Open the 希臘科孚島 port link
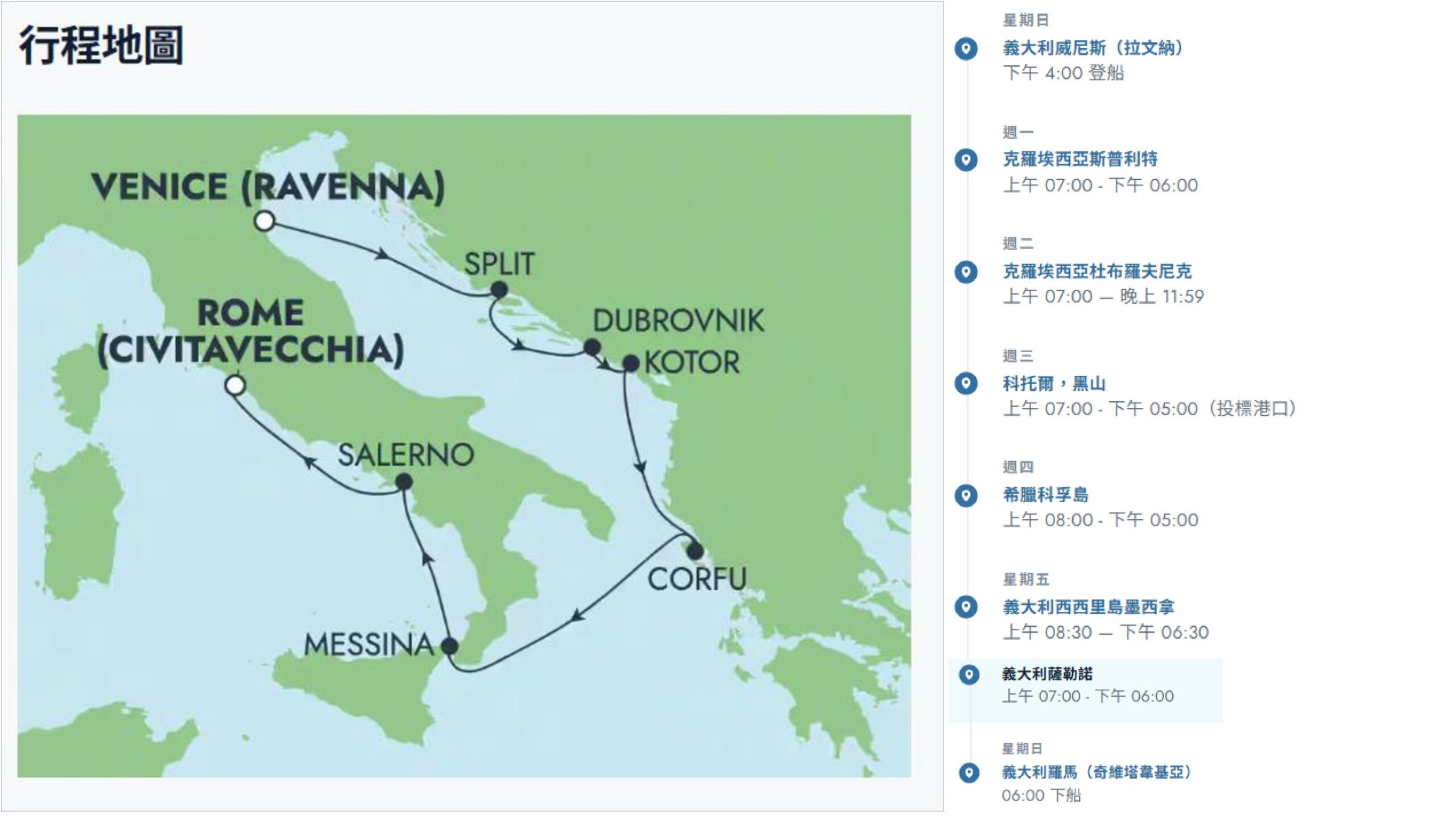The width and height of the screenshot is (1456, 819). point(1045,495)
